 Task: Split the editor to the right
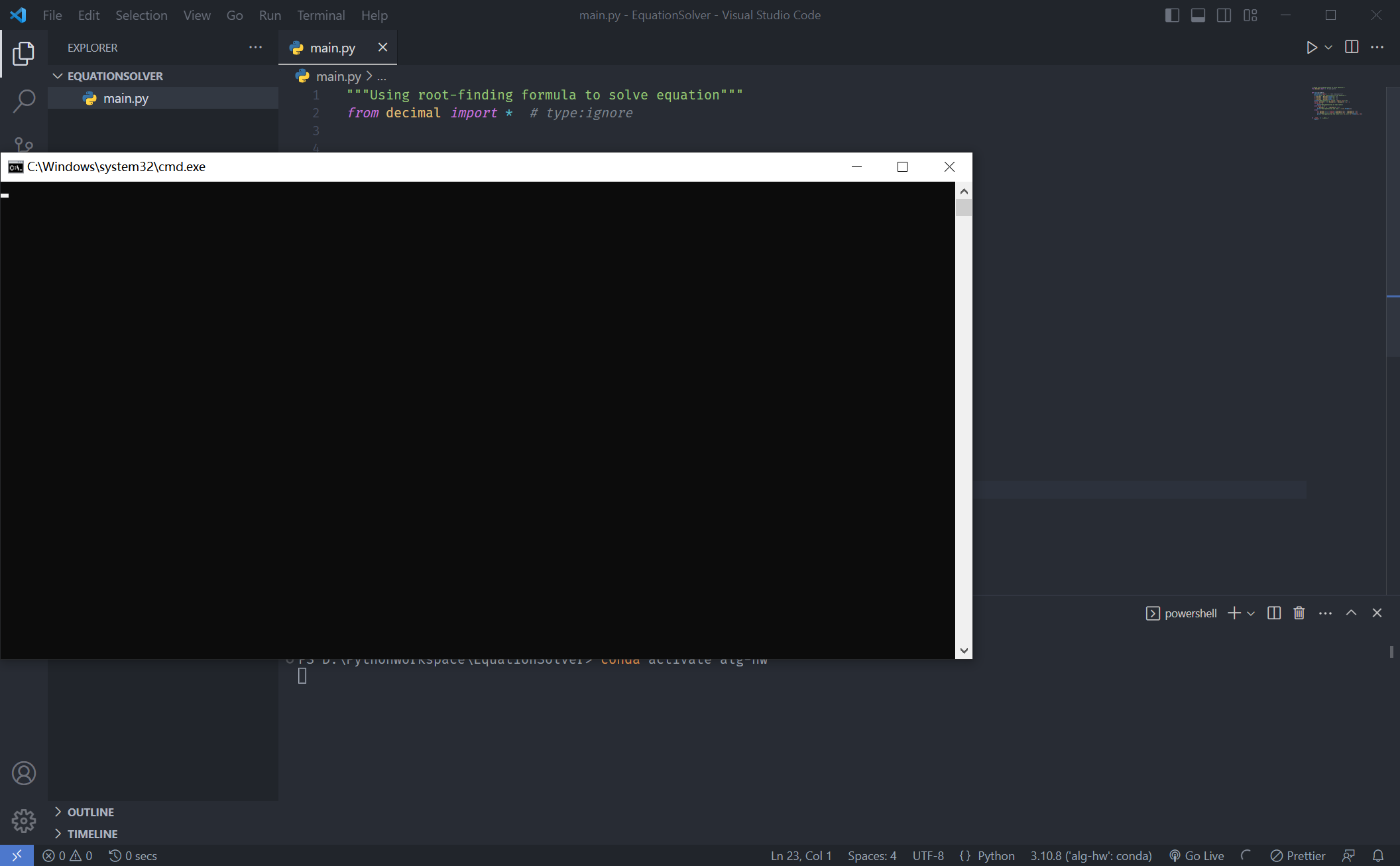pos(1352,47)
